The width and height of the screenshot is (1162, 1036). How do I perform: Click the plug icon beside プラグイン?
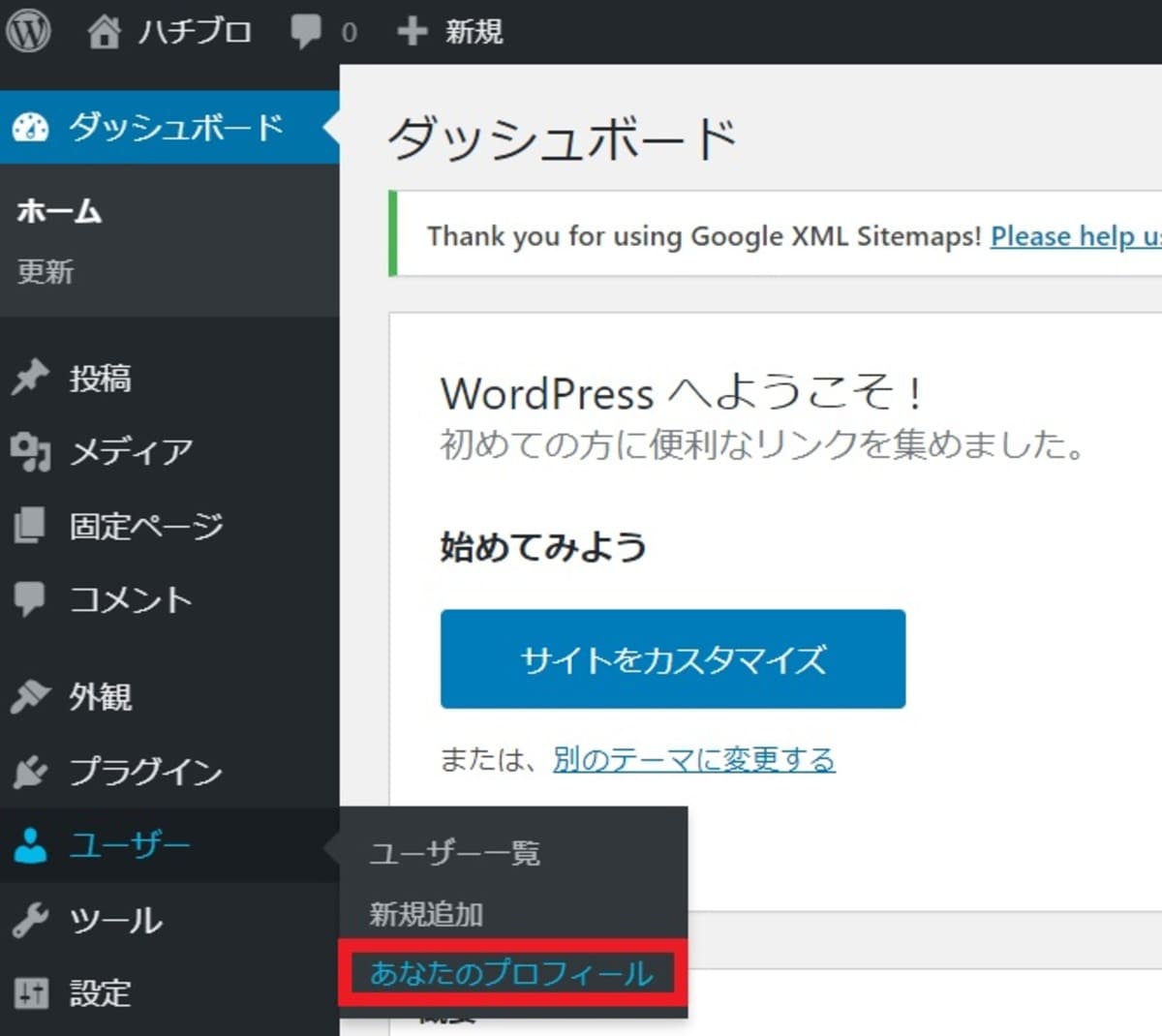(x=30, y=771)
